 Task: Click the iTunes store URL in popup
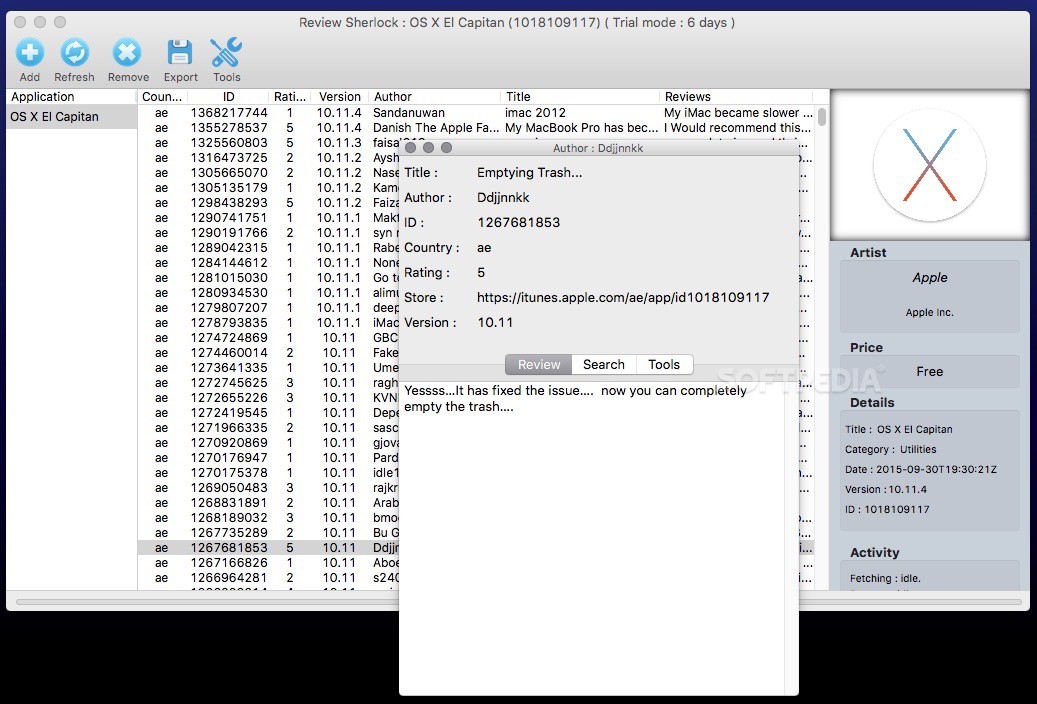click(x=623, y=298)
